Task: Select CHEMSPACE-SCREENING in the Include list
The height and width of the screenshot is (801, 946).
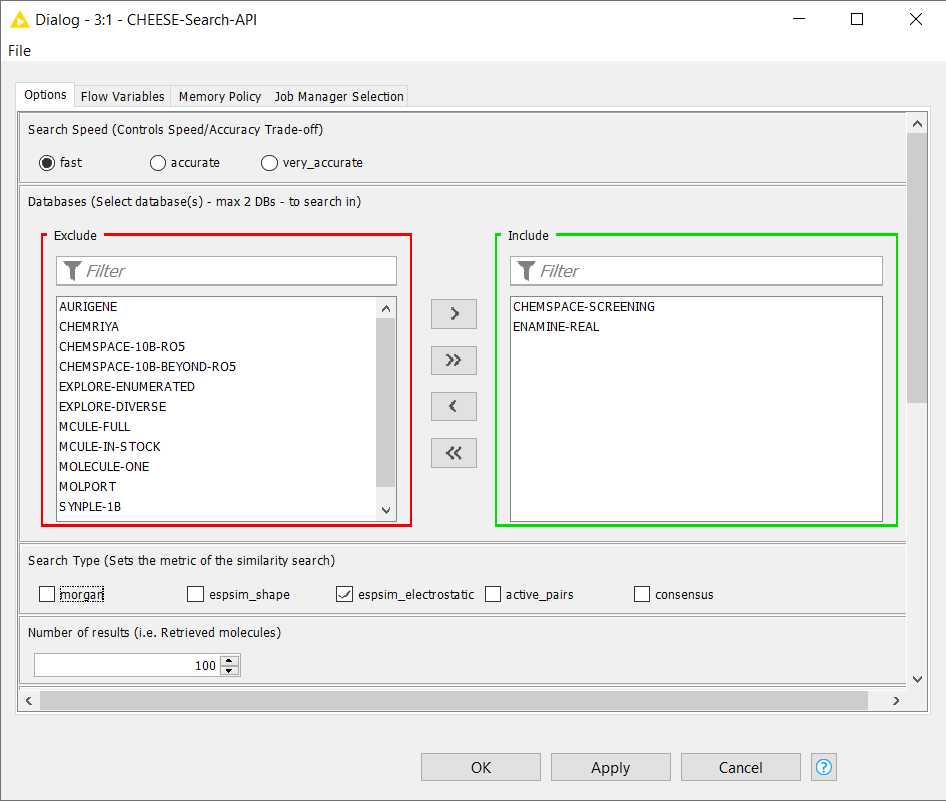Action: click(x=696, y=306)
